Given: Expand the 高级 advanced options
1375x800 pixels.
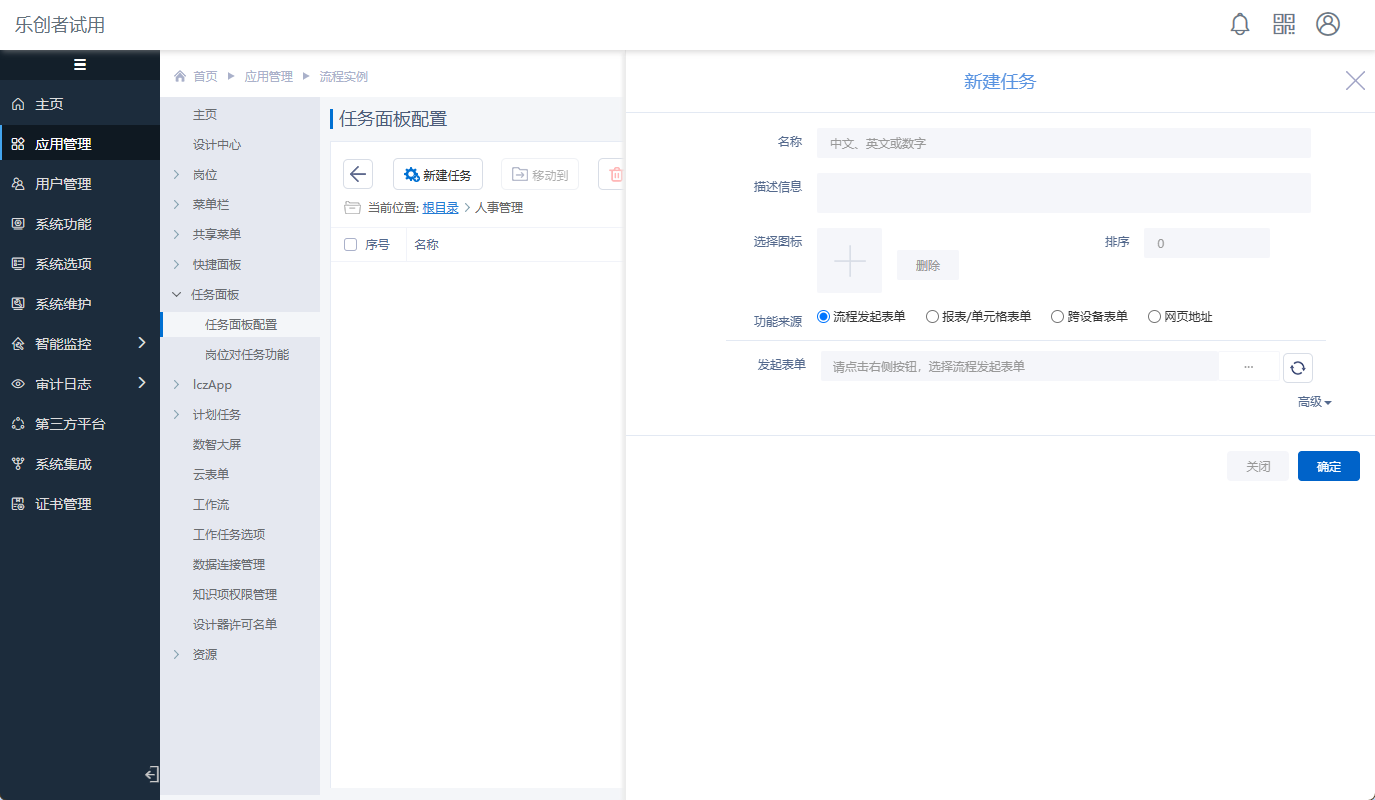Looking at the screenshot, I should [1314, 402].
